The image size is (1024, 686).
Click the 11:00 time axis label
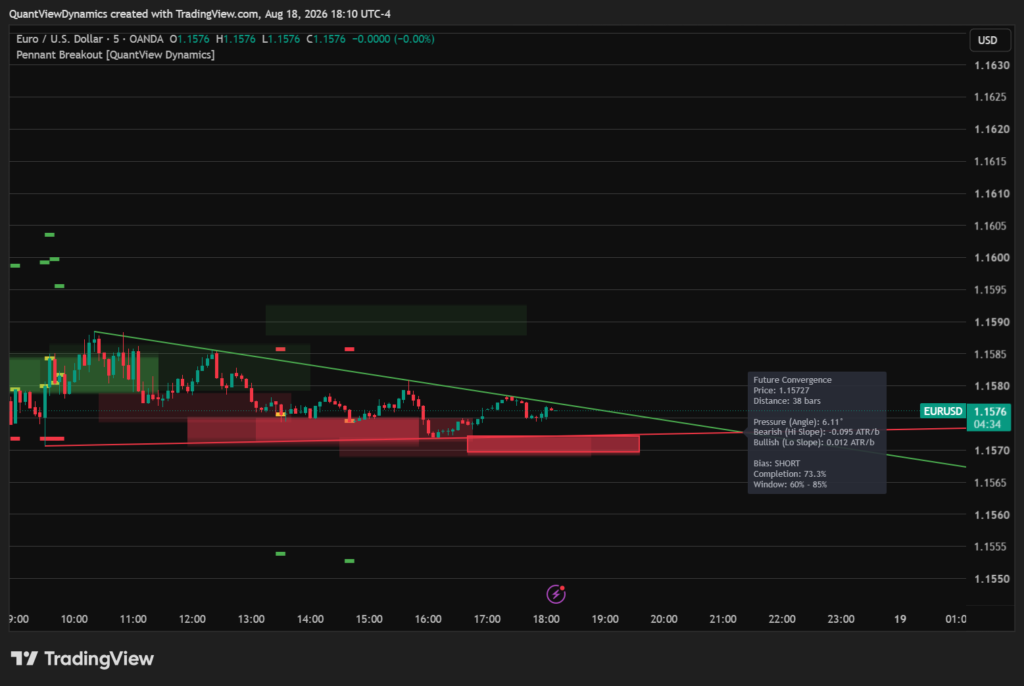133,619
